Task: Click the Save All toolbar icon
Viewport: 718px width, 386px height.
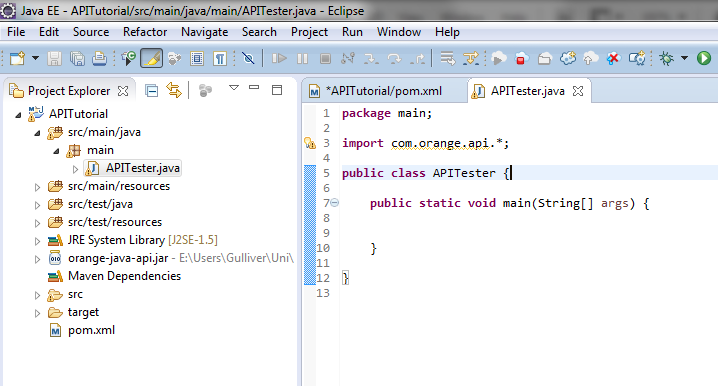Action: (x=77, y=58)
